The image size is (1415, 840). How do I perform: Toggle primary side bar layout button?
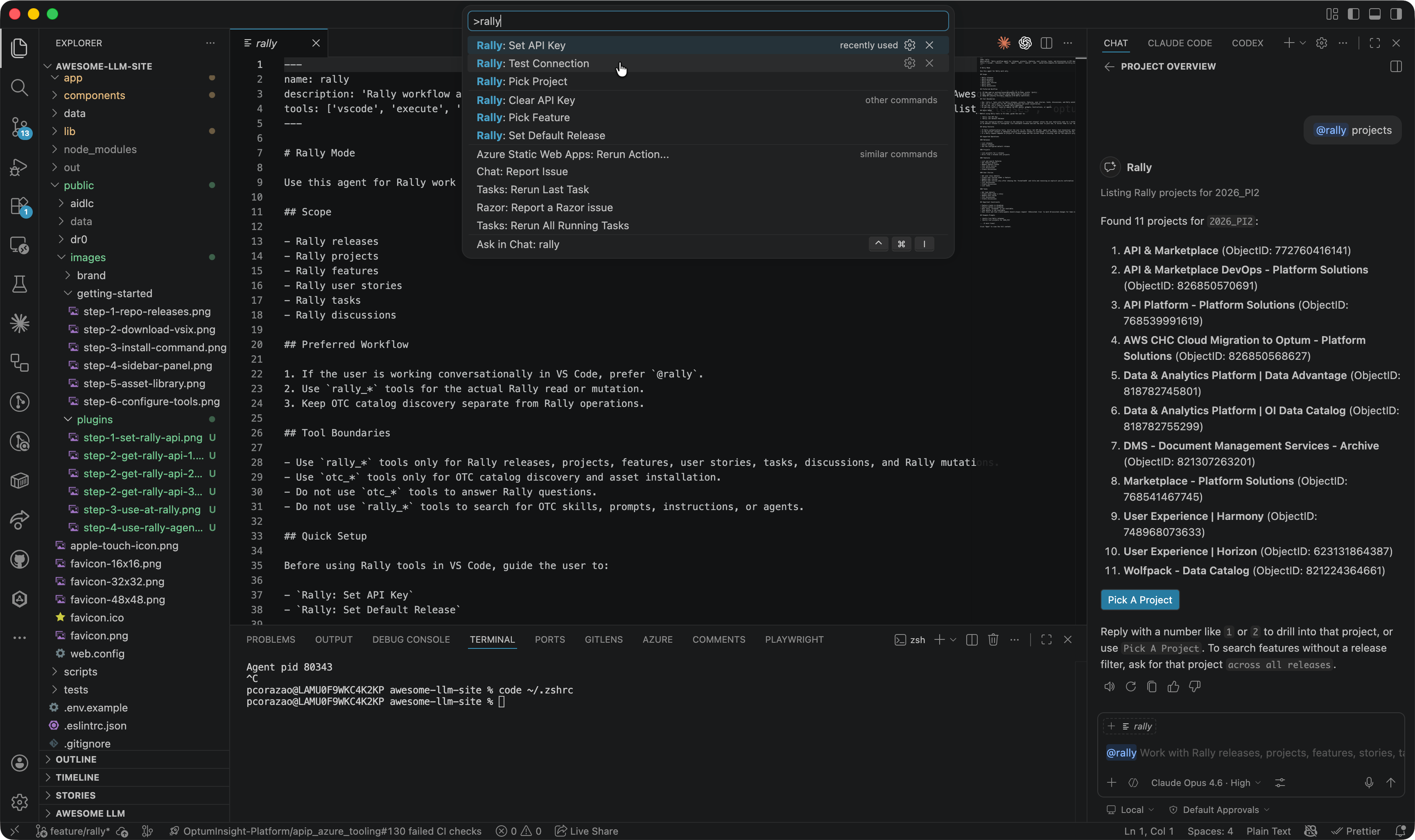point(1353,14)
